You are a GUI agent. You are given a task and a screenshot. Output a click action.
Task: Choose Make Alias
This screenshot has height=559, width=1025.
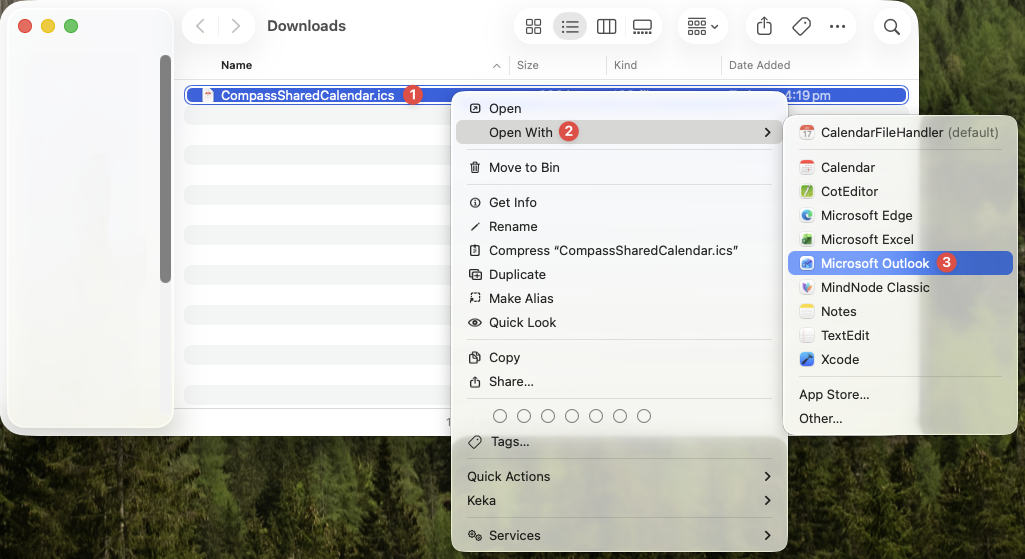619,298
